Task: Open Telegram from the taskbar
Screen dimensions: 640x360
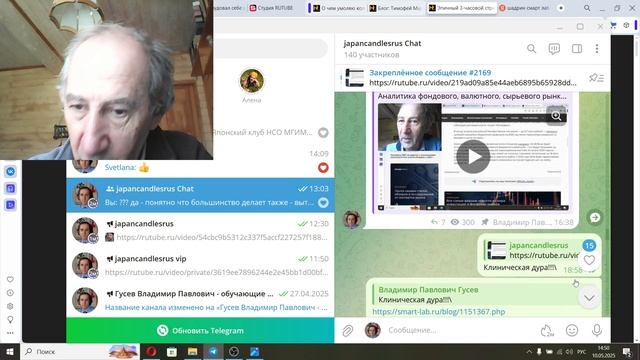Action: pyautogui.click(x=213, y=352)
